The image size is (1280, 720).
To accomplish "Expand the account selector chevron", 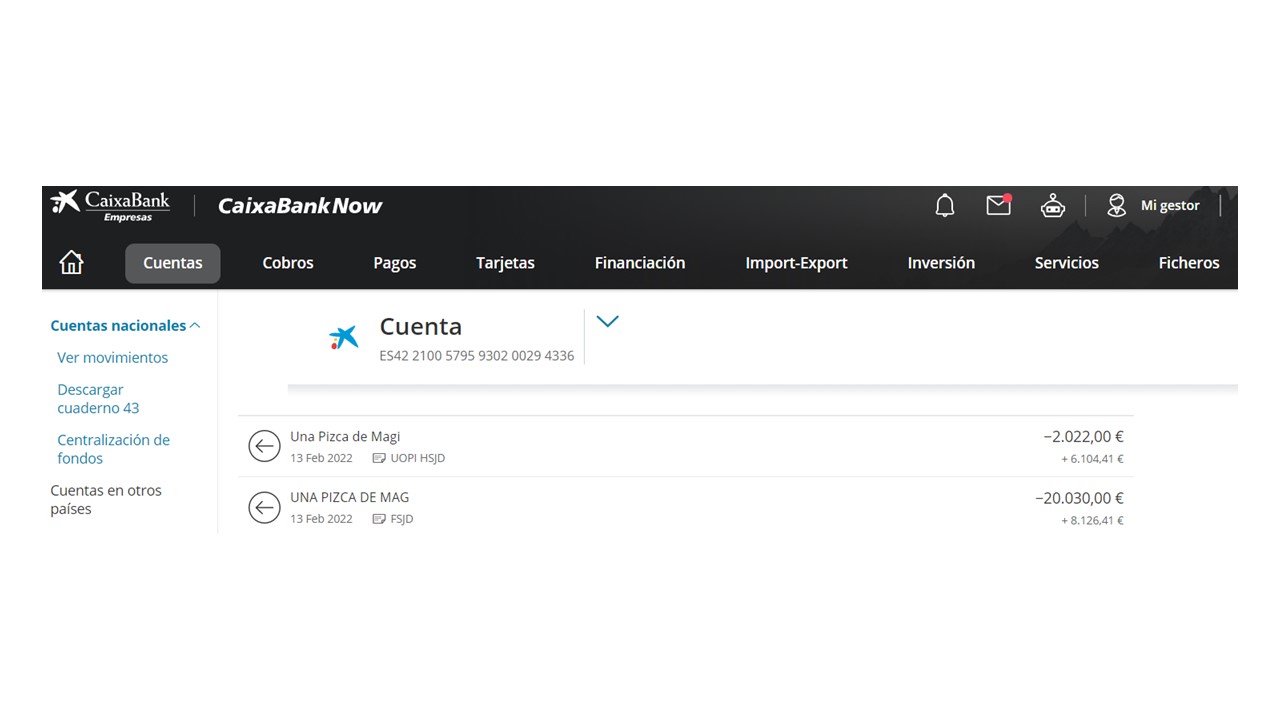I will pos(607,321).
